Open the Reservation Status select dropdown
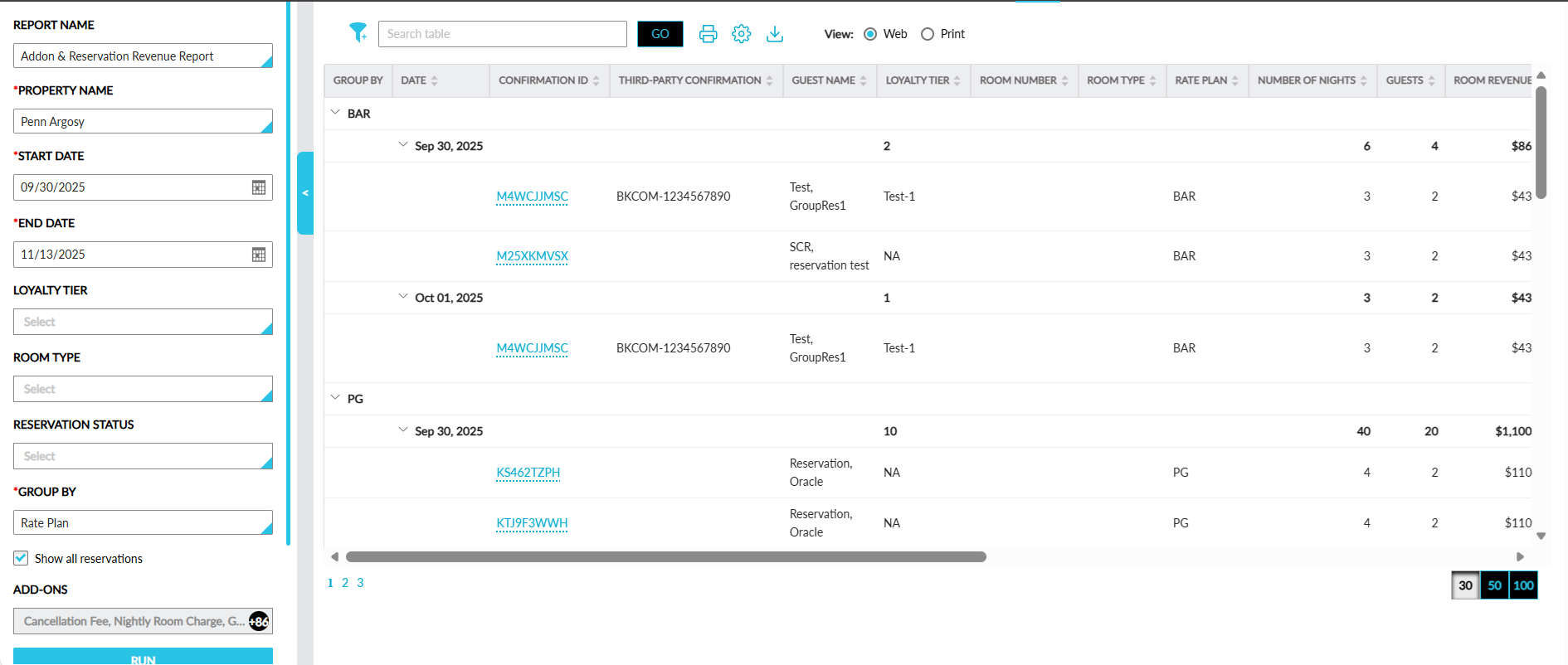The height and width of the screenshot is (665, 1568). [143, 456]
